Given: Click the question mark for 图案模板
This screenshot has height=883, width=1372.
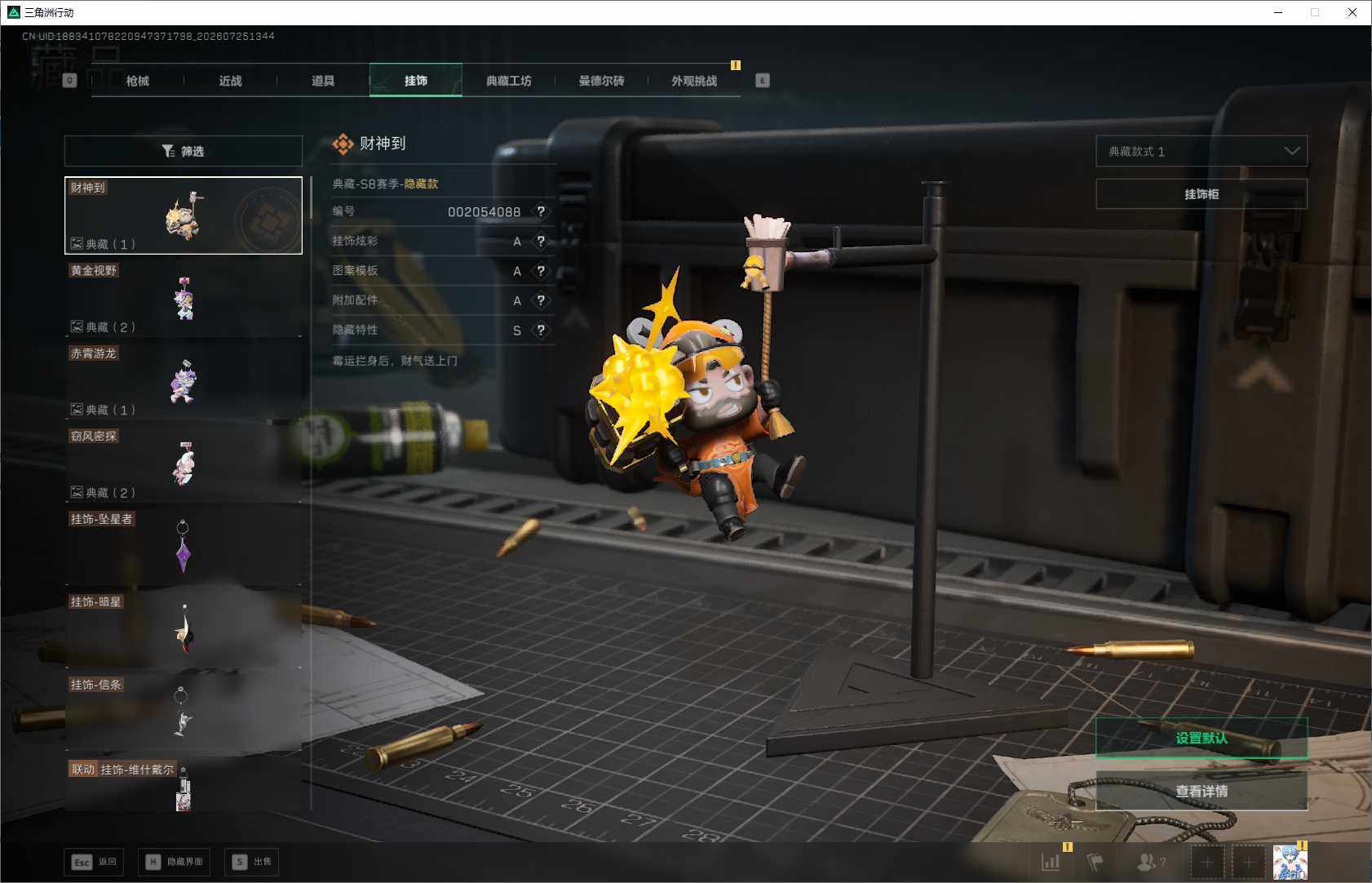Looking at the screenshot, I should pyautogui.click(x=541, y=271).
